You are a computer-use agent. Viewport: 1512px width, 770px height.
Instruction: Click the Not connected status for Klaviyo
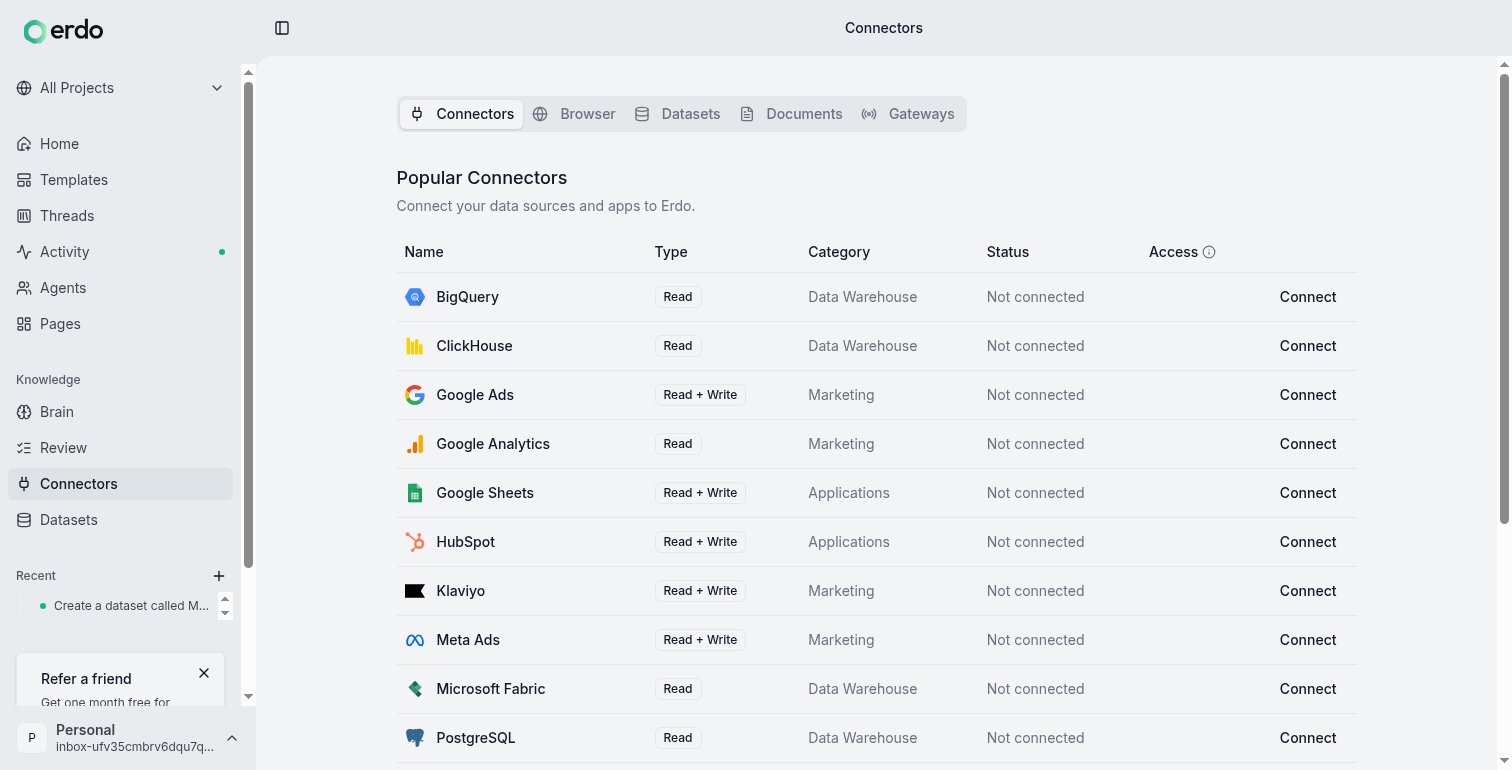(x=1035, y=591)
